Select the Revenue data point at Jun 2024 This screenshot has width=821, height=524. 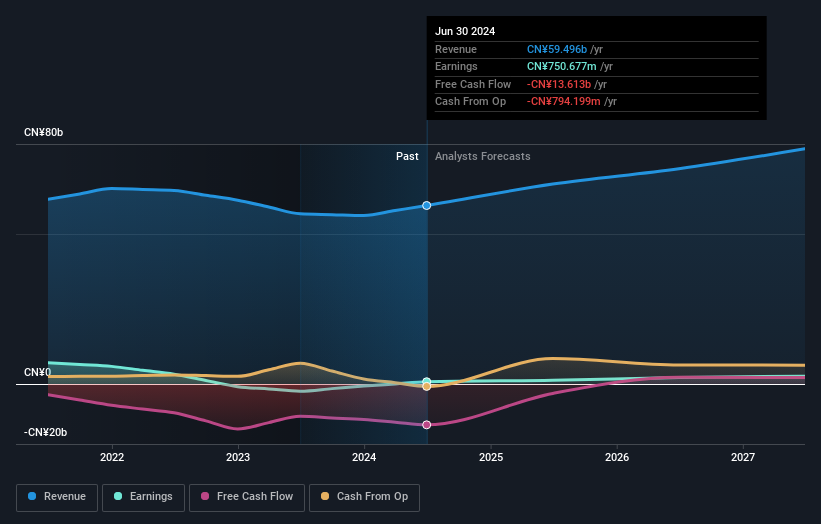coord(427,206)
